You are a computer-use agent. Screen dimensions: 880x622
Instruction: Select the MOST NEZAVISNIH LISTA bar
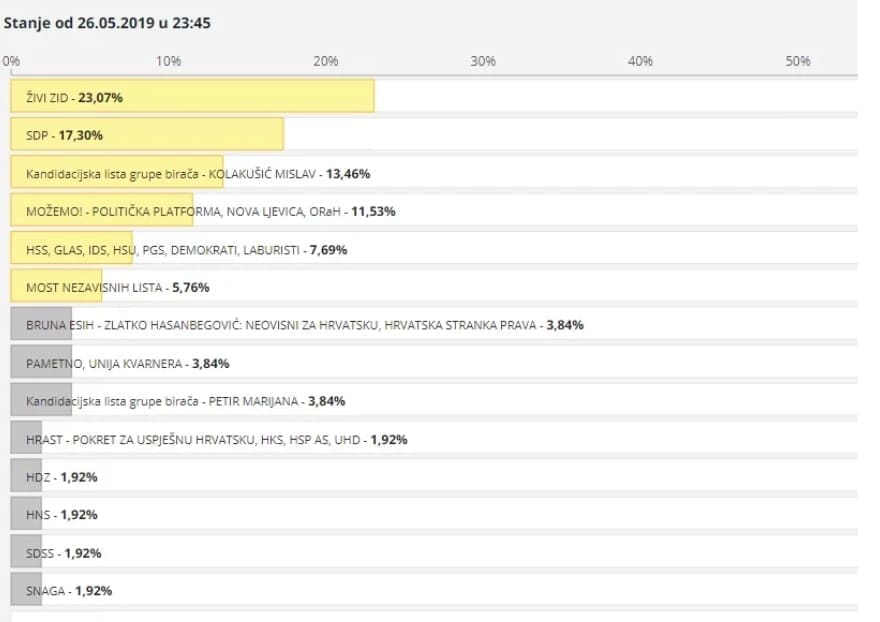click(x=56, y=287)
